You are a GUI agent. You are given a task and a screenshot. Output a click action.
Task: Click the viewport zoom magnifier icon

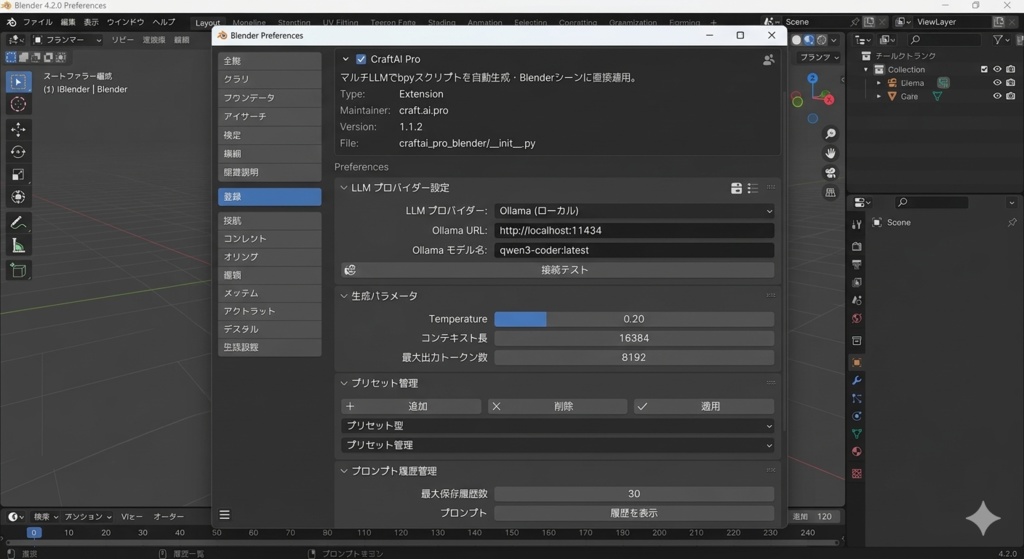click(x=830, y=134)
